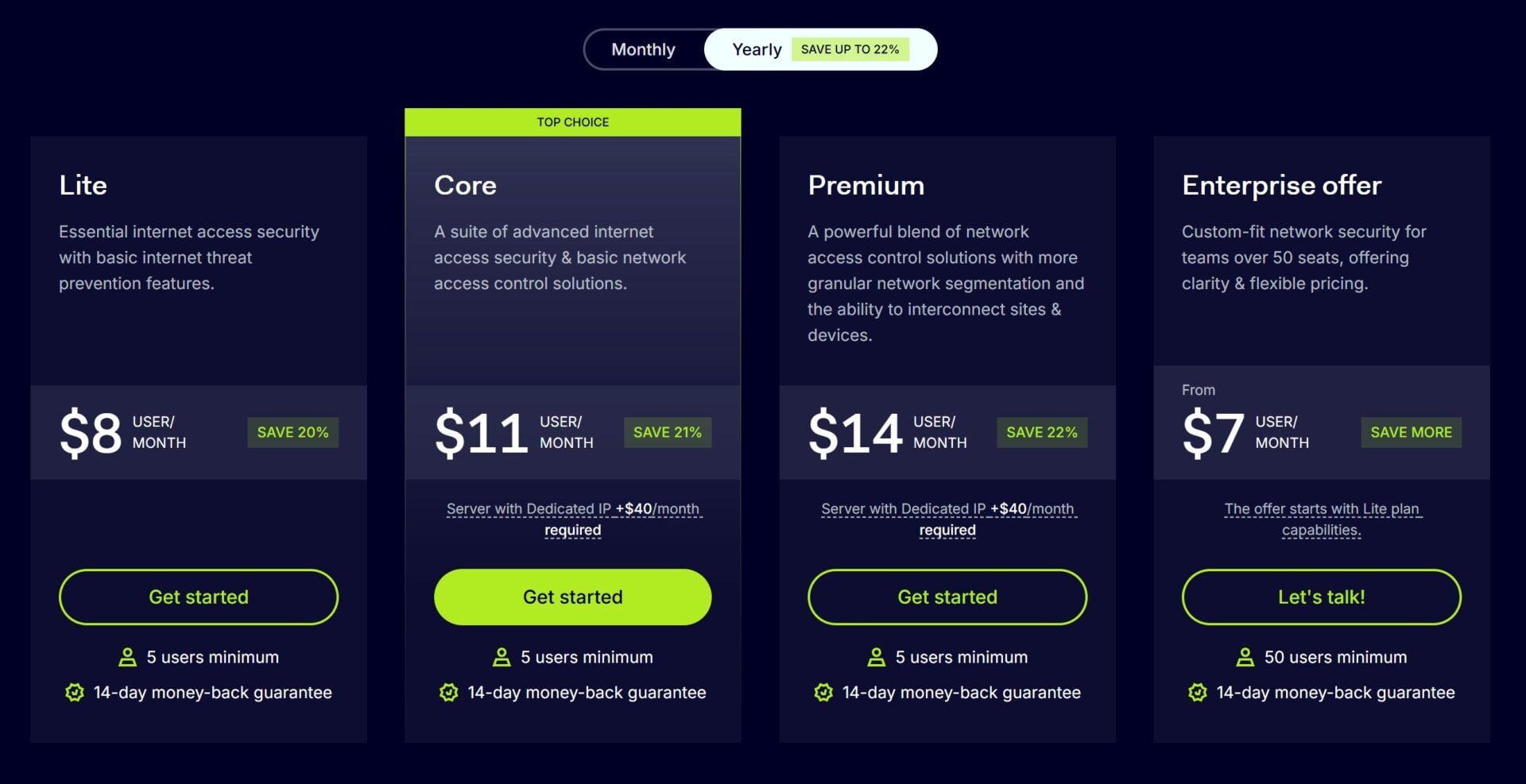The height and width of the screenshot is (784, 1526).
Task: Click the user icon beside Lite's "5 users minimum"
Action: [127, 657]
